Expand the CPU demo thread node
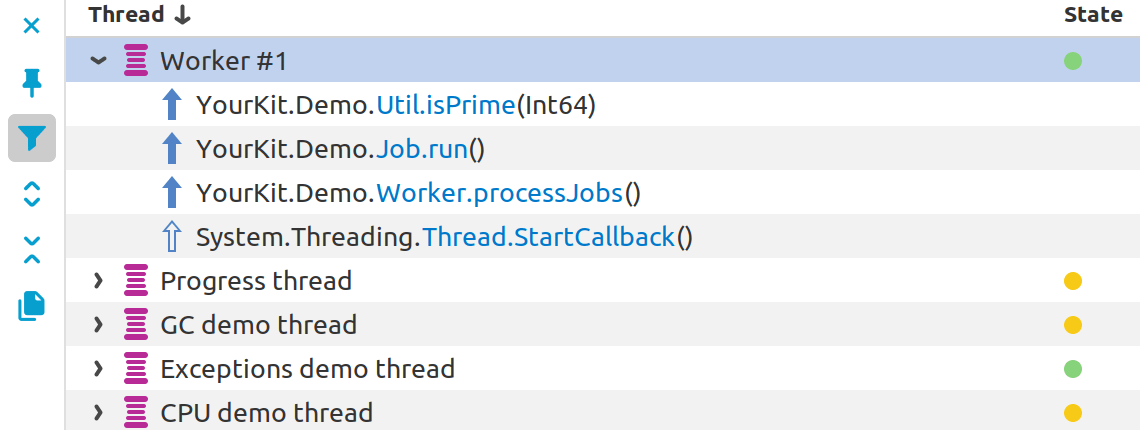Viewport: 1140px width, 430px height. tap(98, 413)
